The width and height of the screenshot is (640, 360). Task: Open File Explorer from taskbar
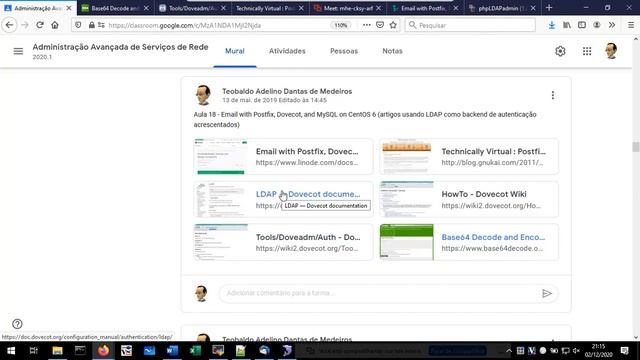57,351
